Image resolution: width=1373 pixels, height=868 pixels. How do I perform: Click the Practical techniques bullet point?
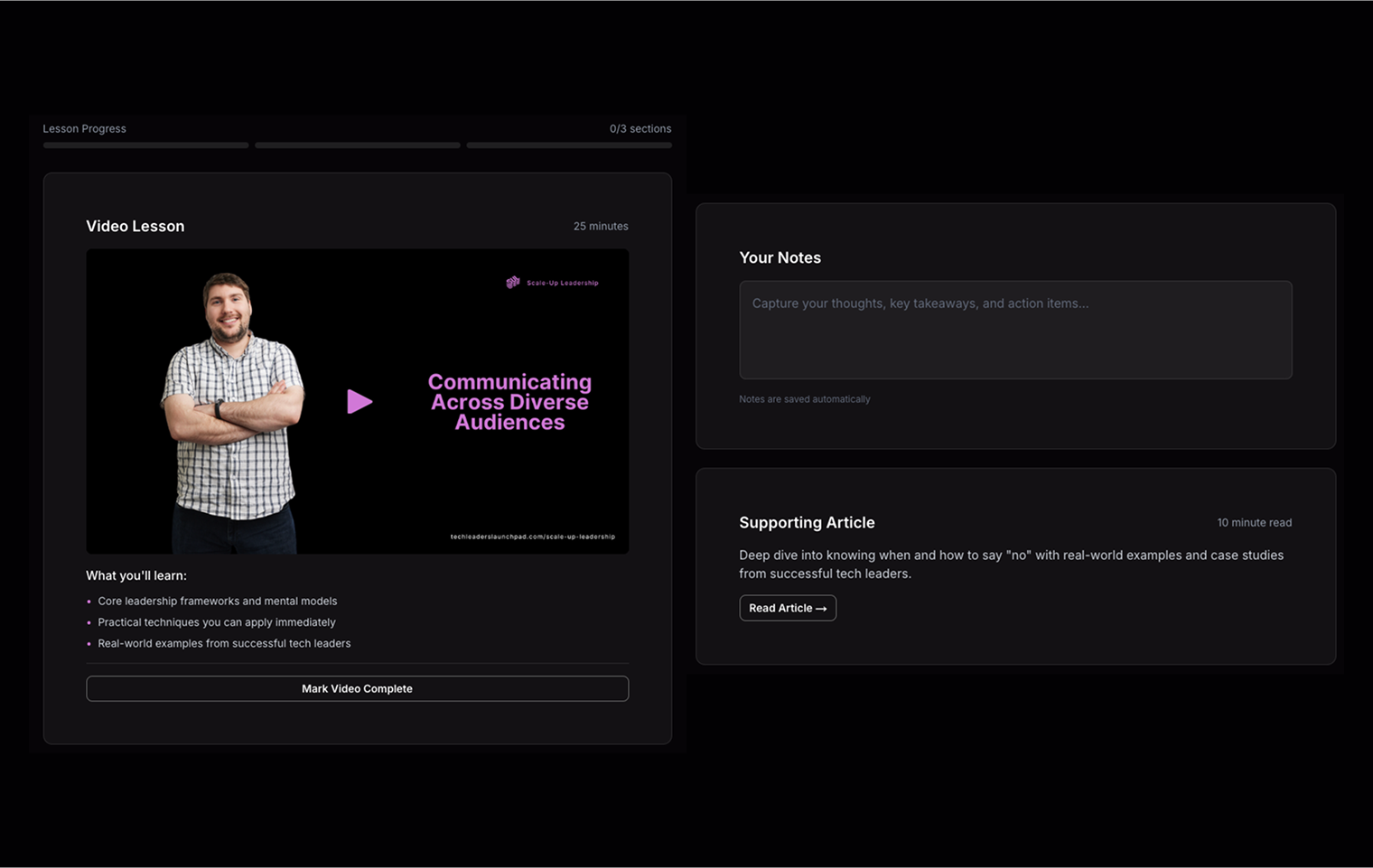click(x=216, y=622)
